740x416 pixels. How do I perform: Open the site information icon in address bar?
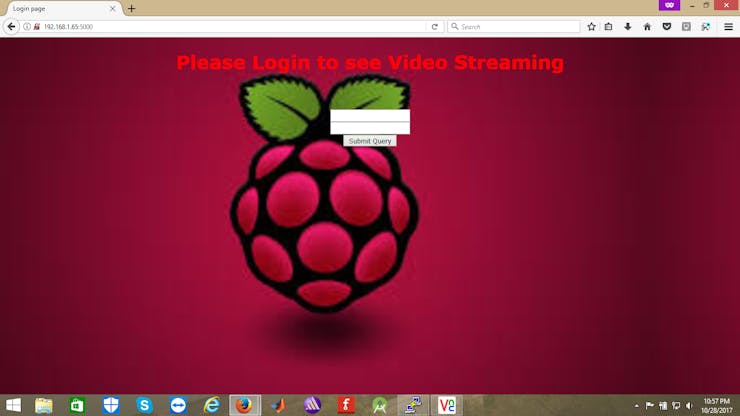click(x=27, y=27)
